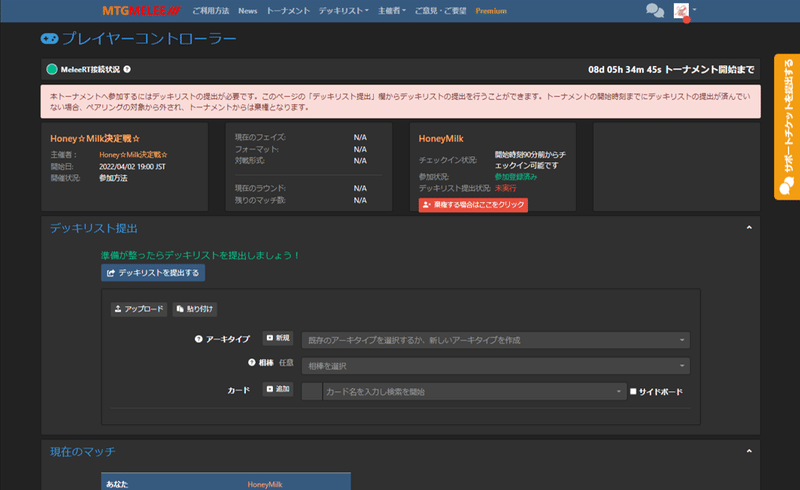Click the 未実行 decklist status text
The width and height of the screenshot is (800, 490).
(506, 188)
